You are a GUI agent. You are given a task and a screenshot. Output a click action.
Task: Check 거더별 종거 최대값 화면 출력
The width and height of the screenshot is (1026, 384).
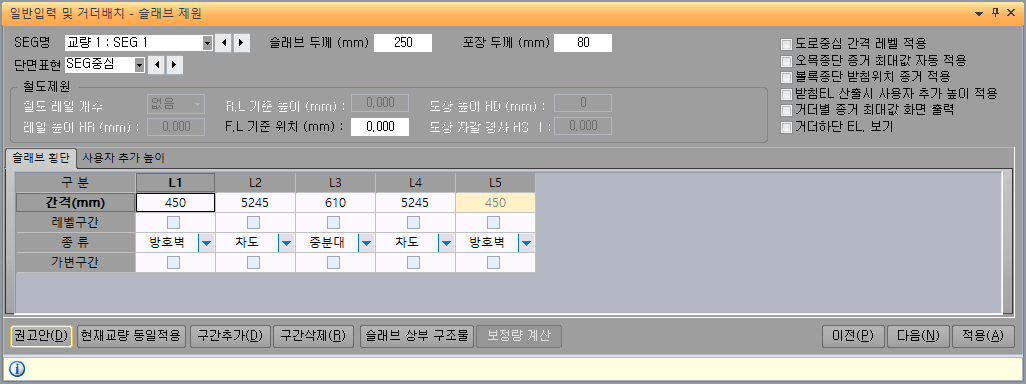pyautogui.click(x=787, y=111)
